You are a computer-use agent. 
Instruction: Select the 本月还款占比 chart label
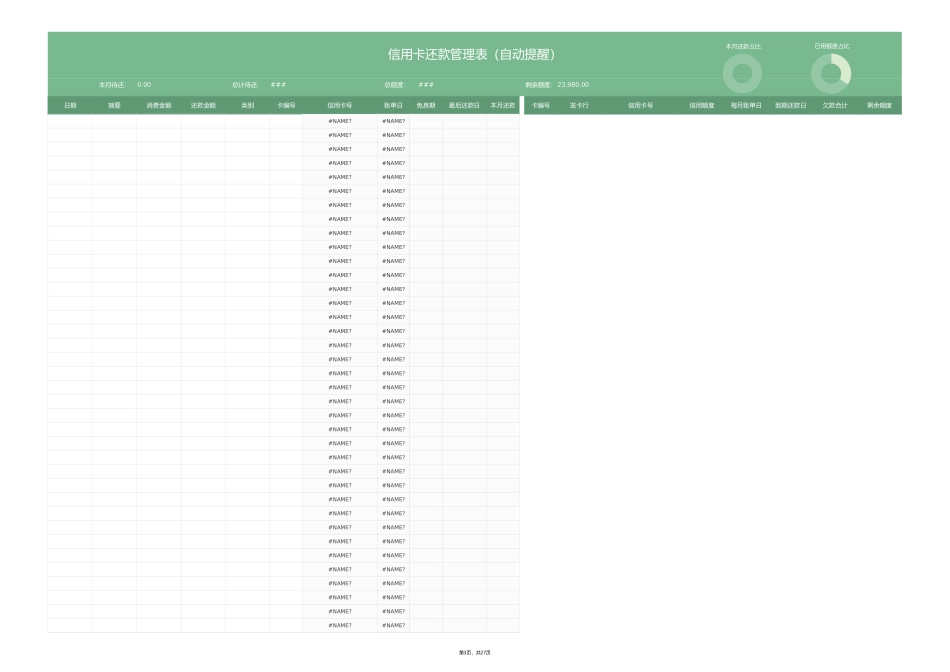743,47
